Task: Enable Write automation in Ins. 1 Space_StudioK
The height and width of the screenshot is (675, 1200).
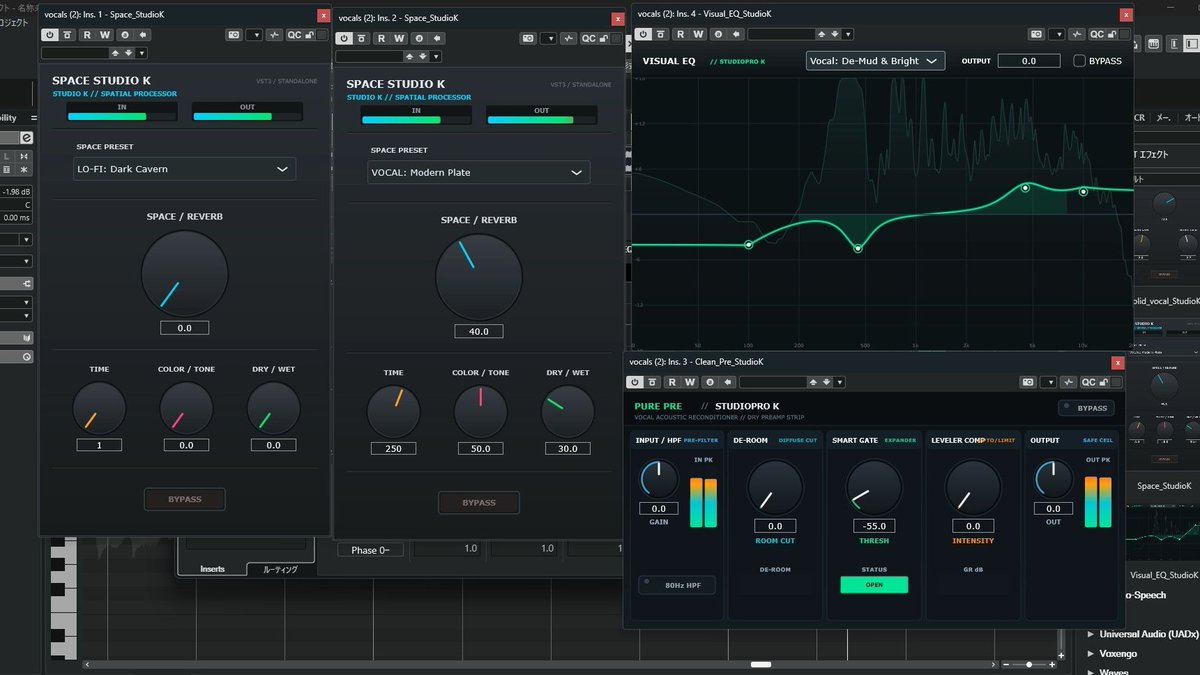Action: (x=103, y=35)
